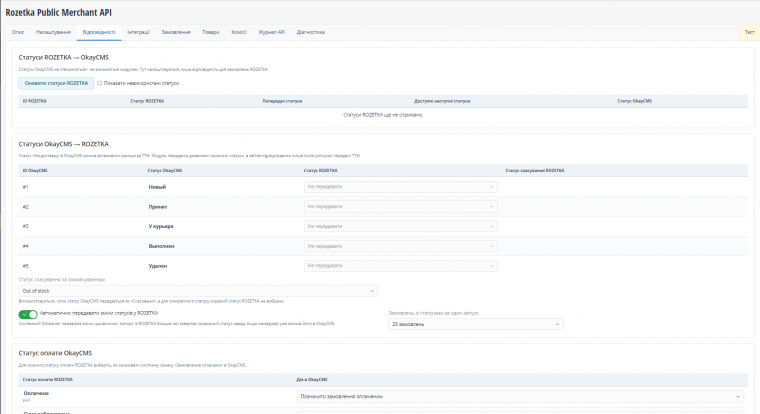Screen dimensions: 760x414
Task: Click the Статус оплати OkayCMS section title
Action: (x=55, y=353)
